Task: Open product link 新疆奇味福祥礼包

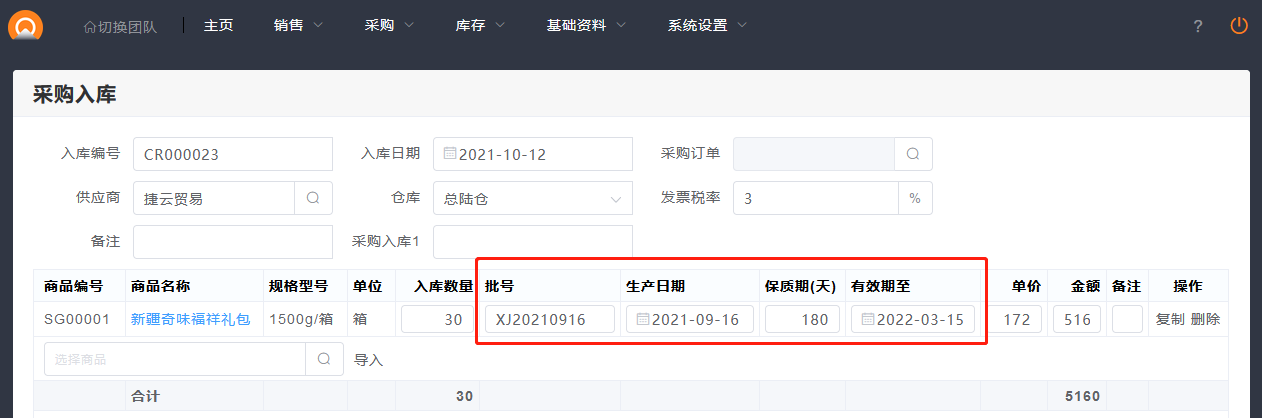Action: tap(190, 320)
